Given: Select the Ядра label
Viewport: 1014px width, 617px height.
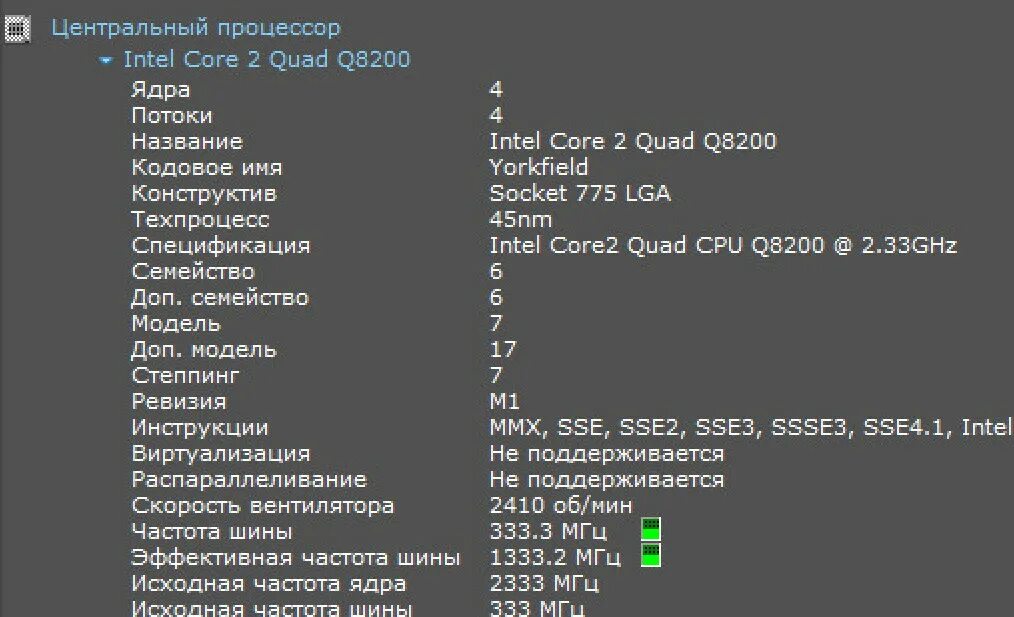Looking at the screenshot, I should click(x=160, y=90).
